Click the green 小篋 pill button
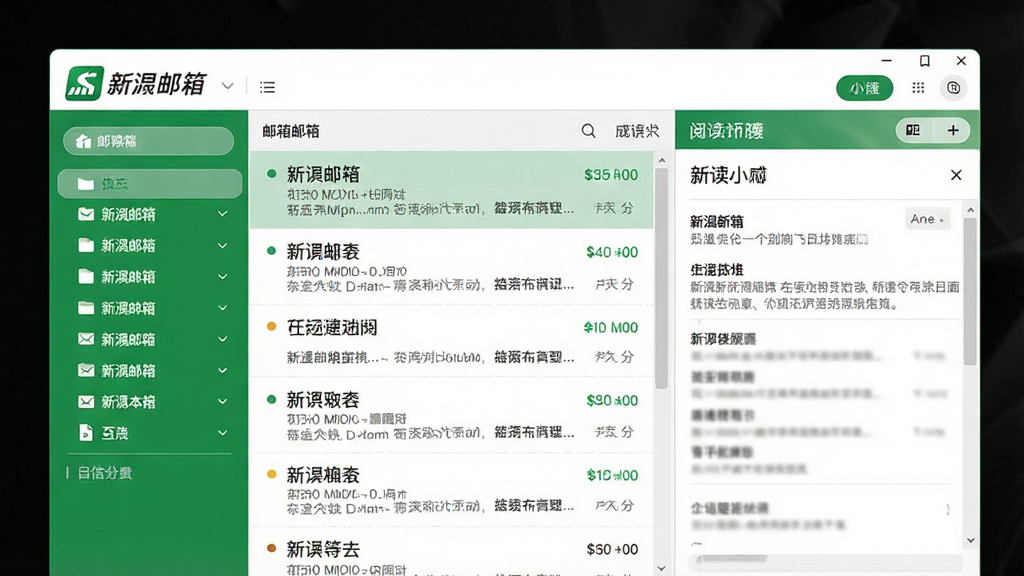Screen dimensions: 1024x576 point(864,88)
